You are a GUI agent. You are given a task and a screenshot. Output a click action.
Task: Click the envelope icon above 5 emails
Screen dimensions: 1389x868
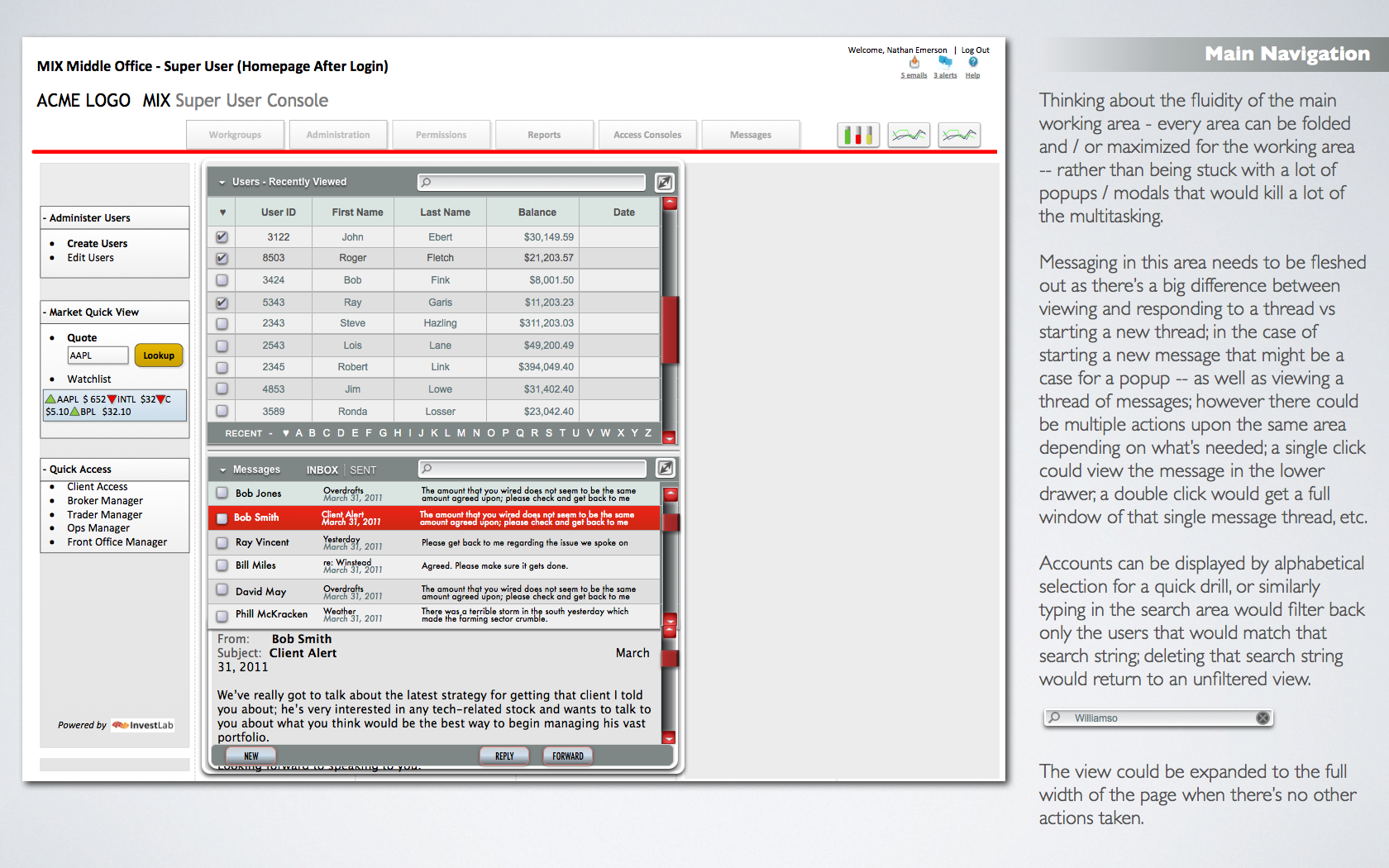914,62
